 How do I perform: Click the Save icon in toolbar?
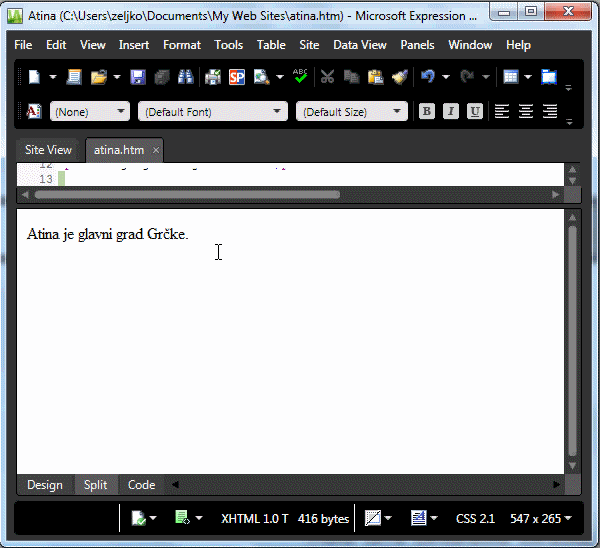138,77
